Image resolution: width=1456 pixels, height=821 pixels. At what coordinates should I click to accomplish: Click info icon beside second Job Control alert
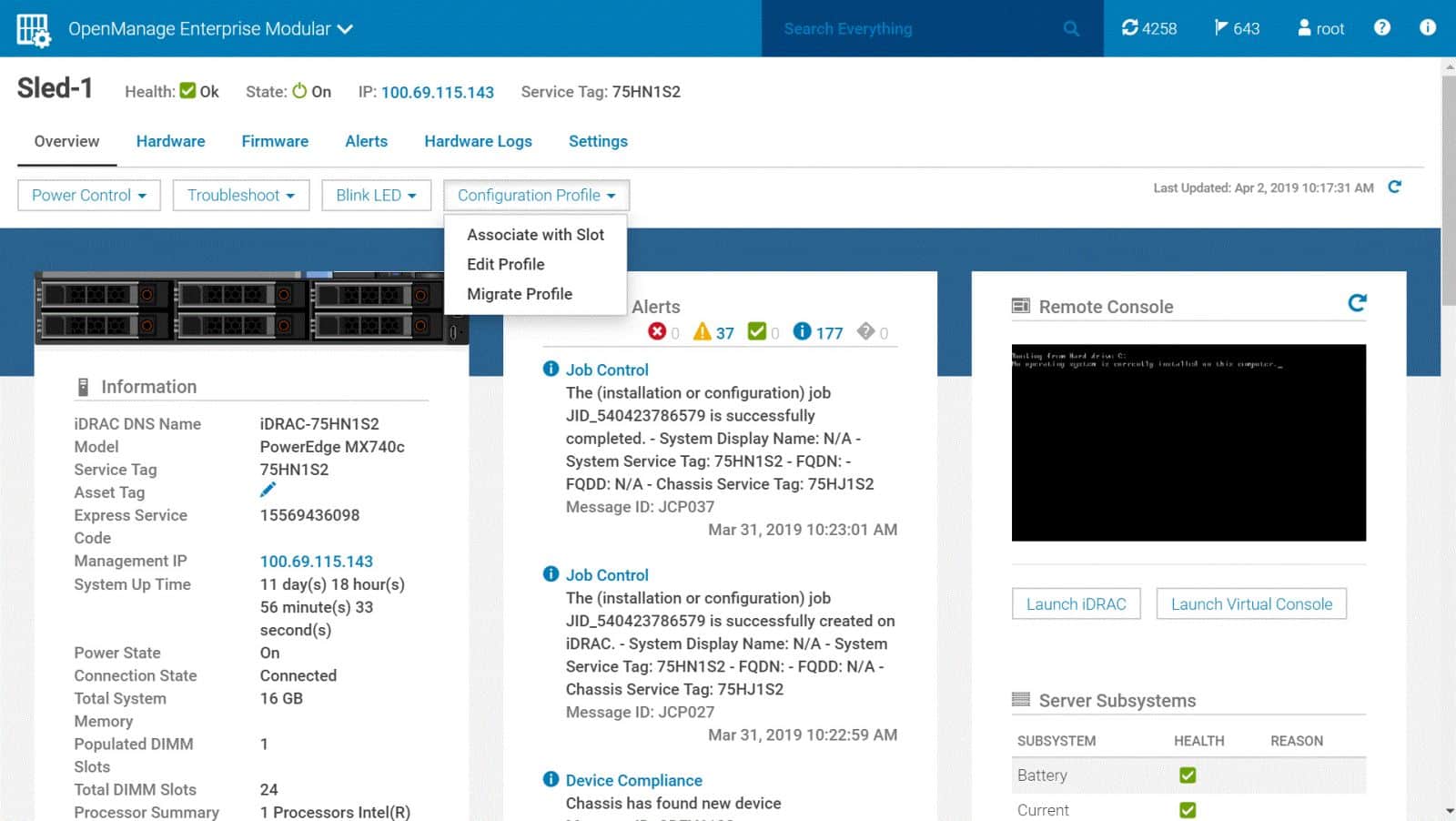551,574
